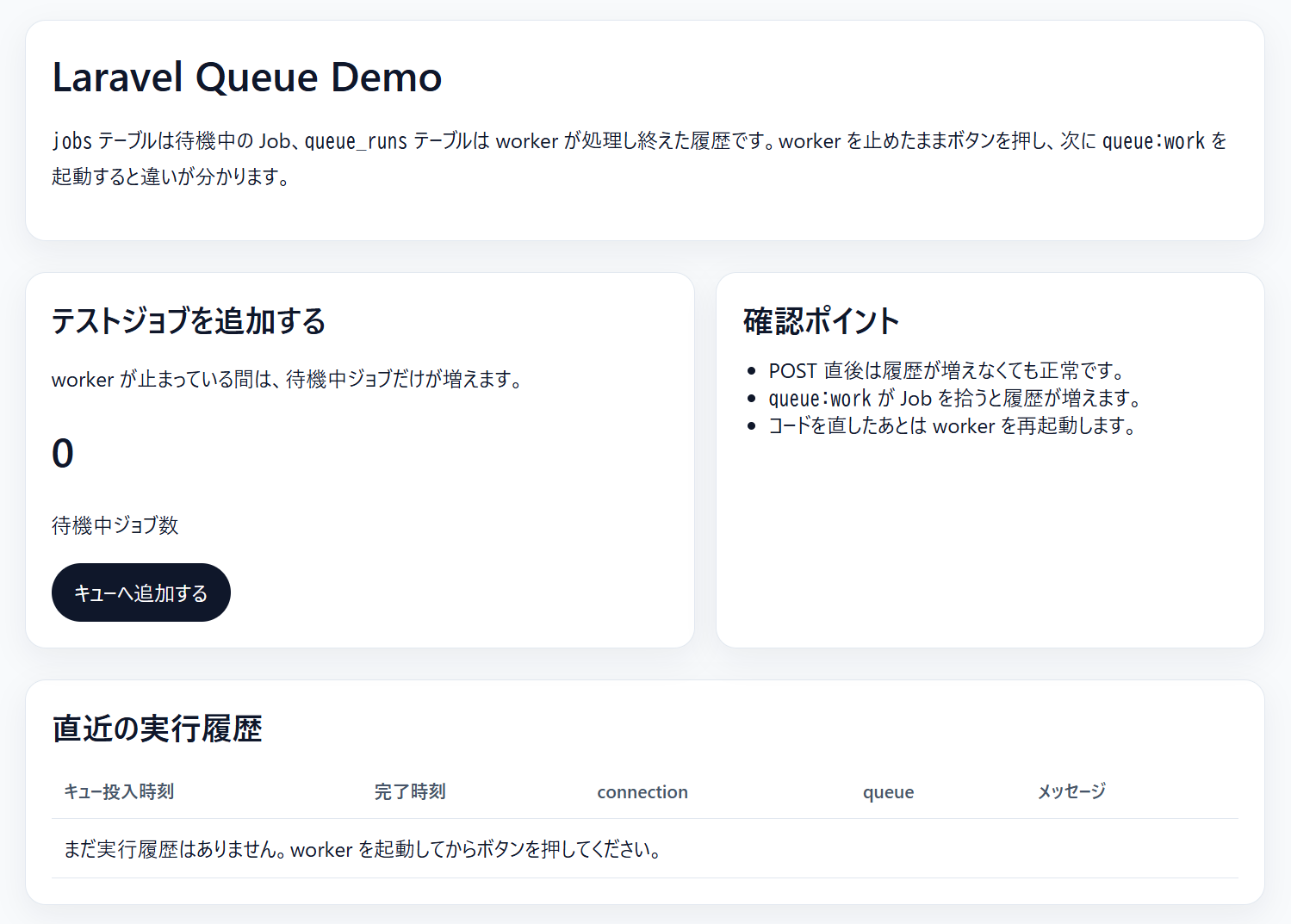Click the bullet コードを直したあとは worker を再起動します

[953, 426]
